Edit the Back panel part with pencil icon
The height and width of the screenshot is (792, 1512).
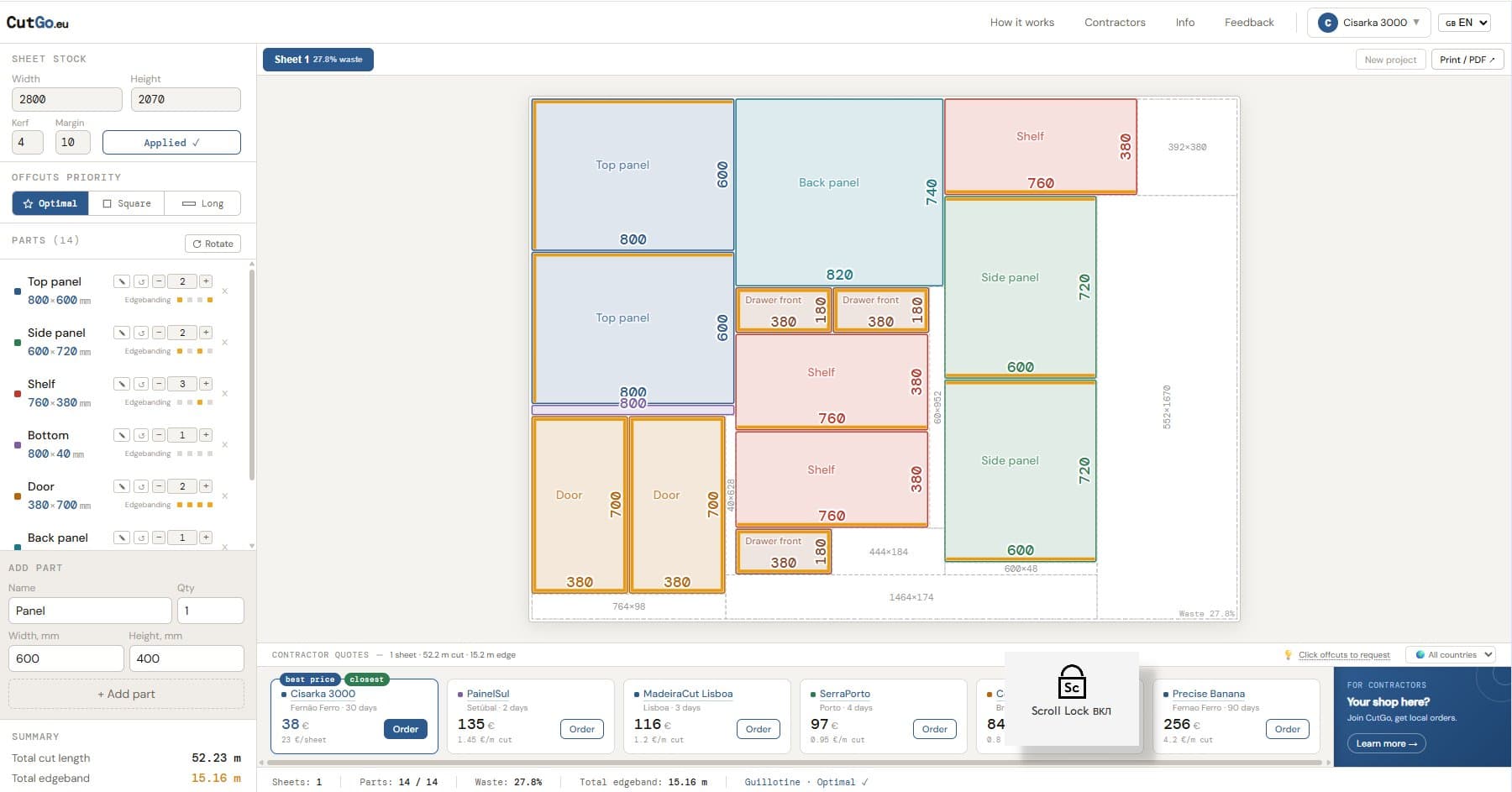tap(122, 538)
